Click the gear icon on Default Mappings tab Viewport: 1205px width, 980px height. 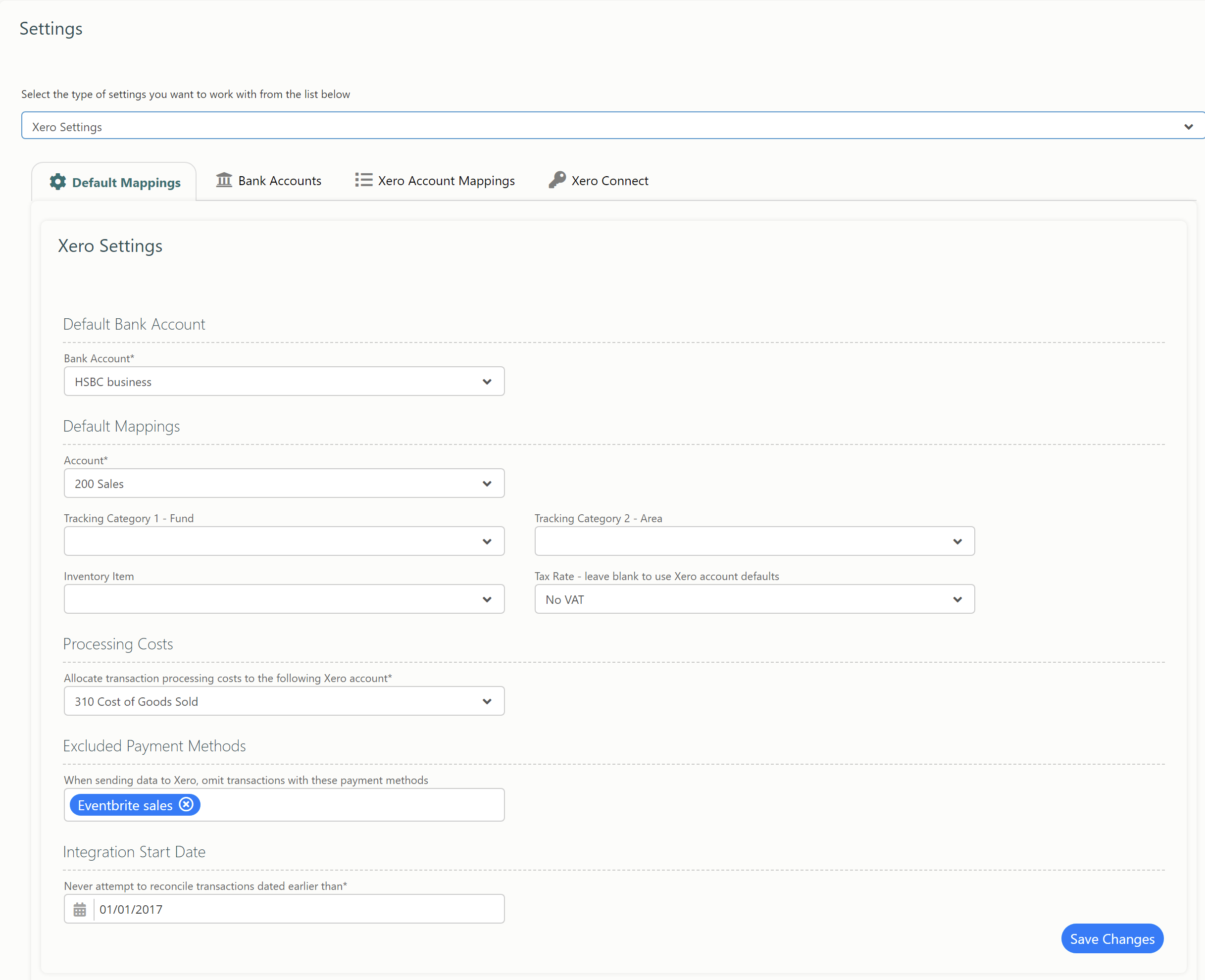57,182
